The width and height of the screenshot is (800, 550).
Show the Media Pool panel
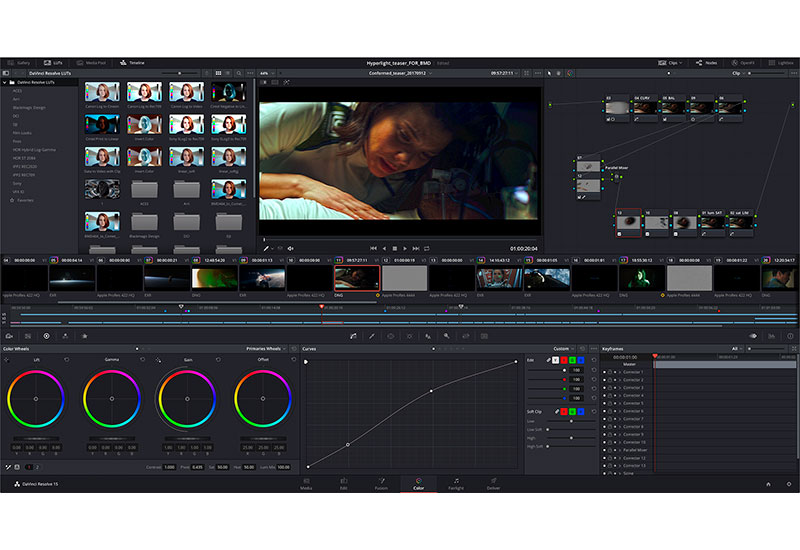[91, 63]
